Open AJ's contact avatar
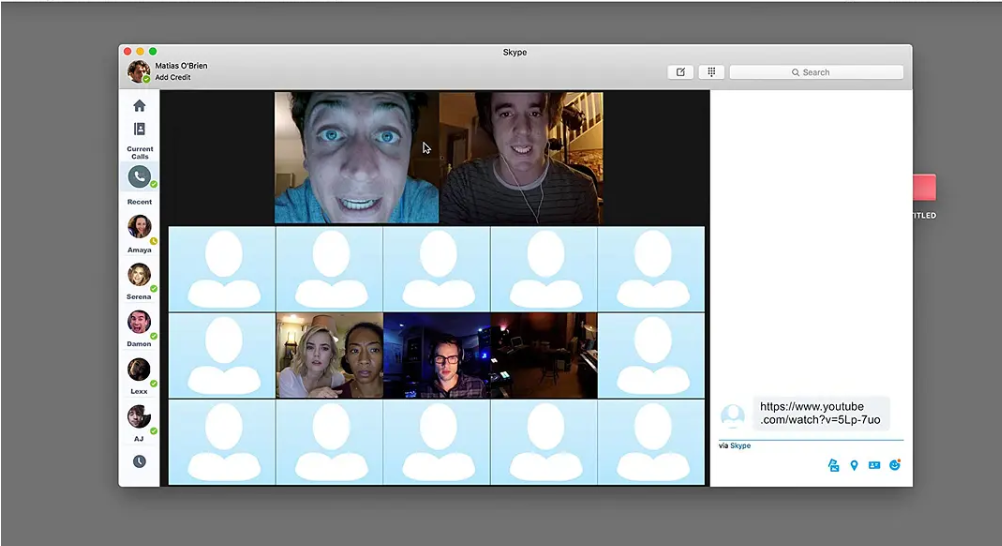 pos(139,417)
